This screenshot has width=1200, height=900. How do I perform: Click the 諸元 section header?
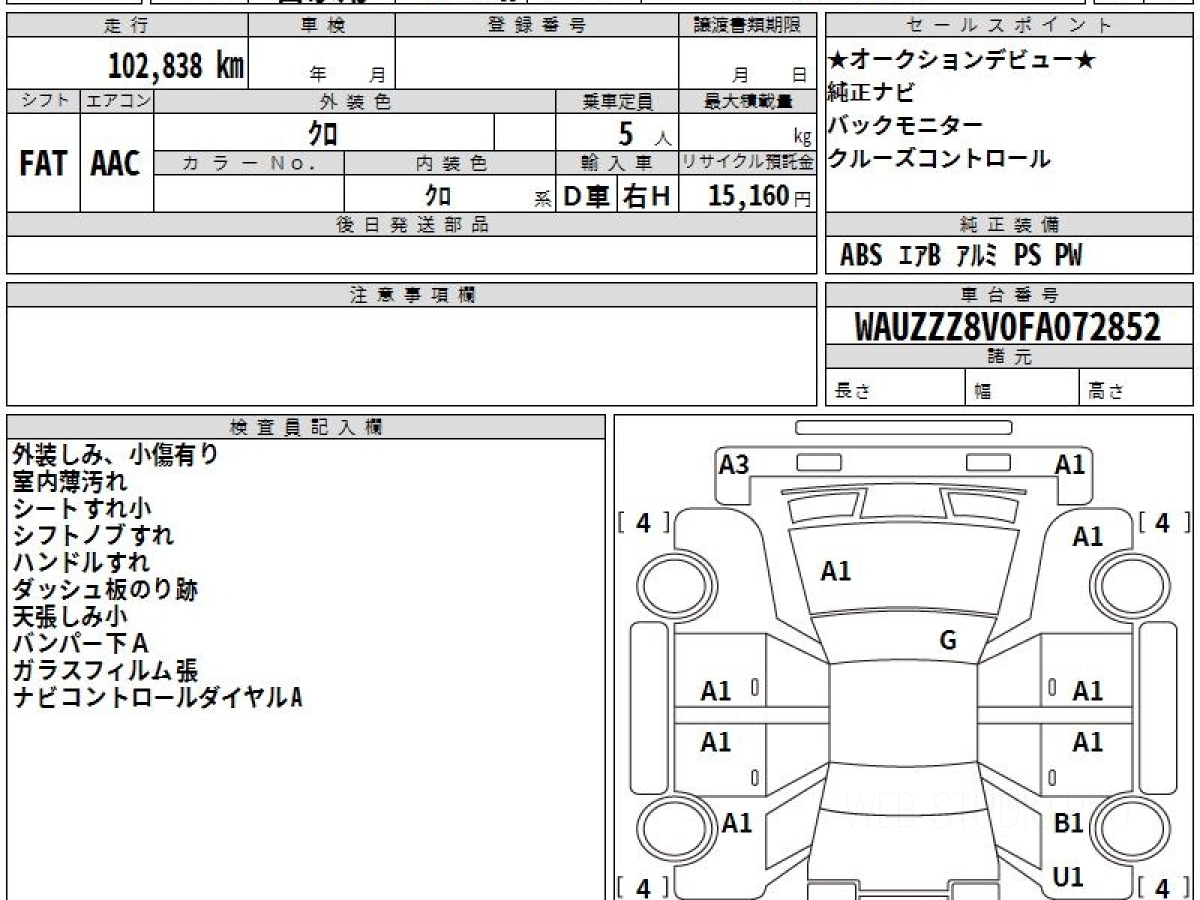click(1009, 357)
